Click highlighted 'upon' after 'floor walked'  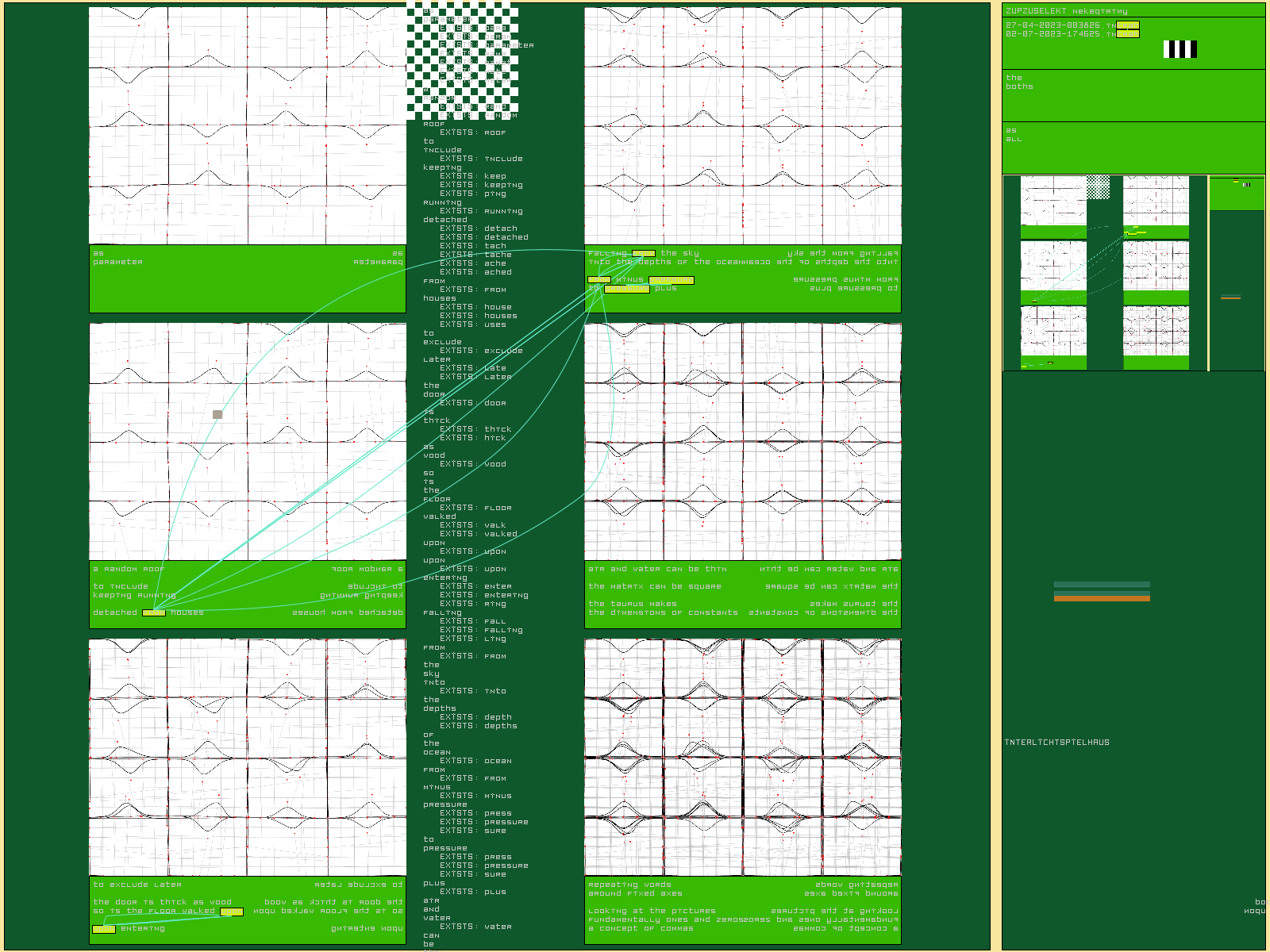click(231, 912)
